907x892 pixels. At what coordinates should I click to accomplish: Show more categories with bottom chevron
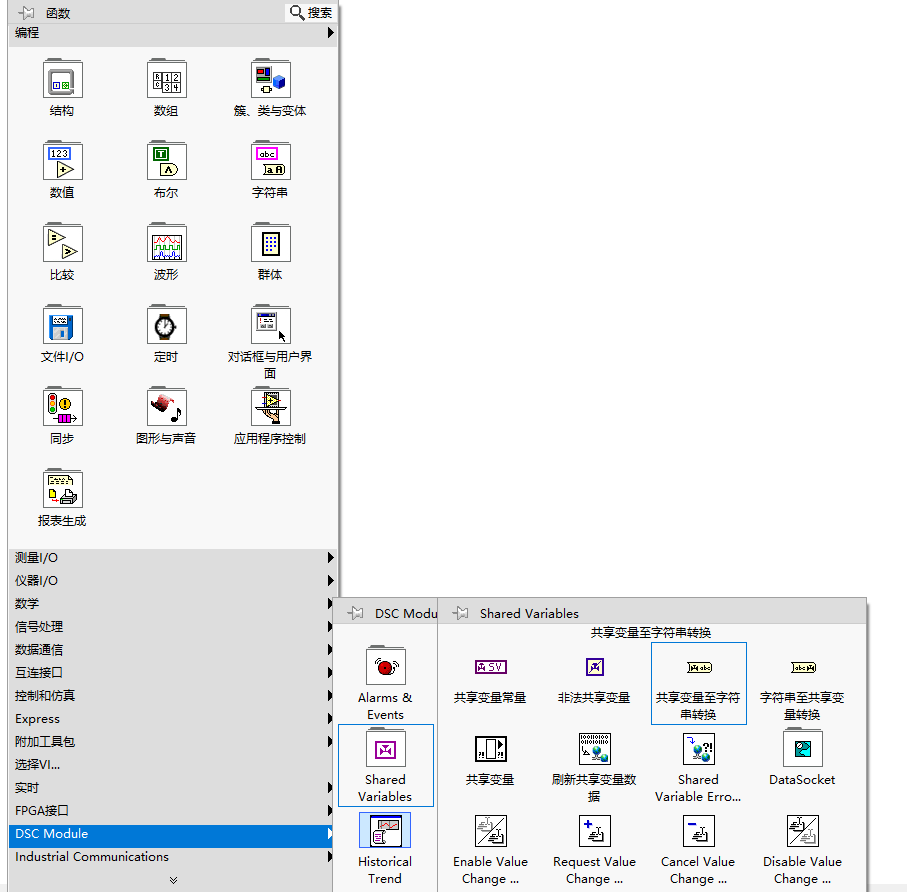(173, 880)
